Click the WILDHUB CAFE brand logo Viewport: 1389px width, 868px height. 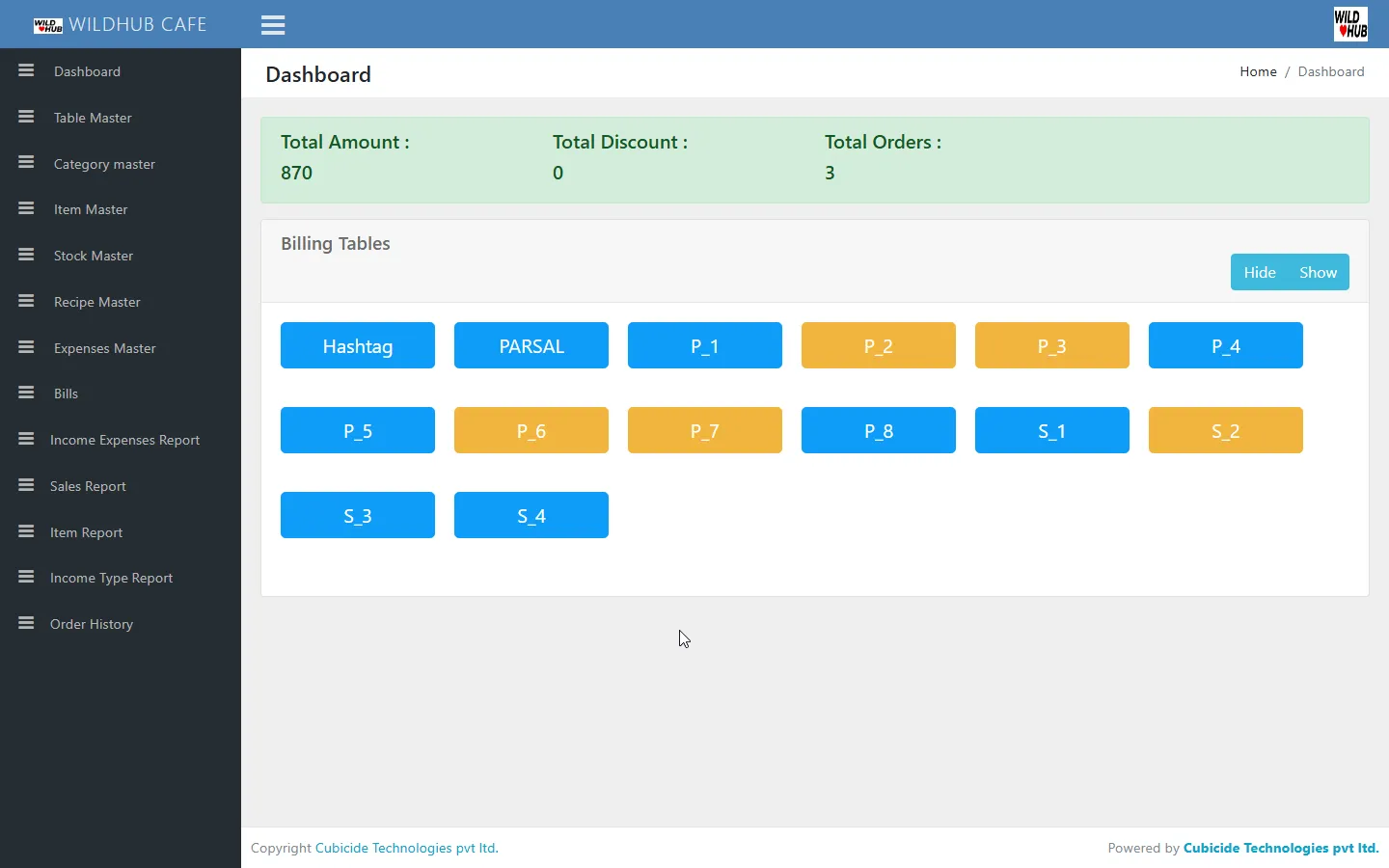[121, 24]
